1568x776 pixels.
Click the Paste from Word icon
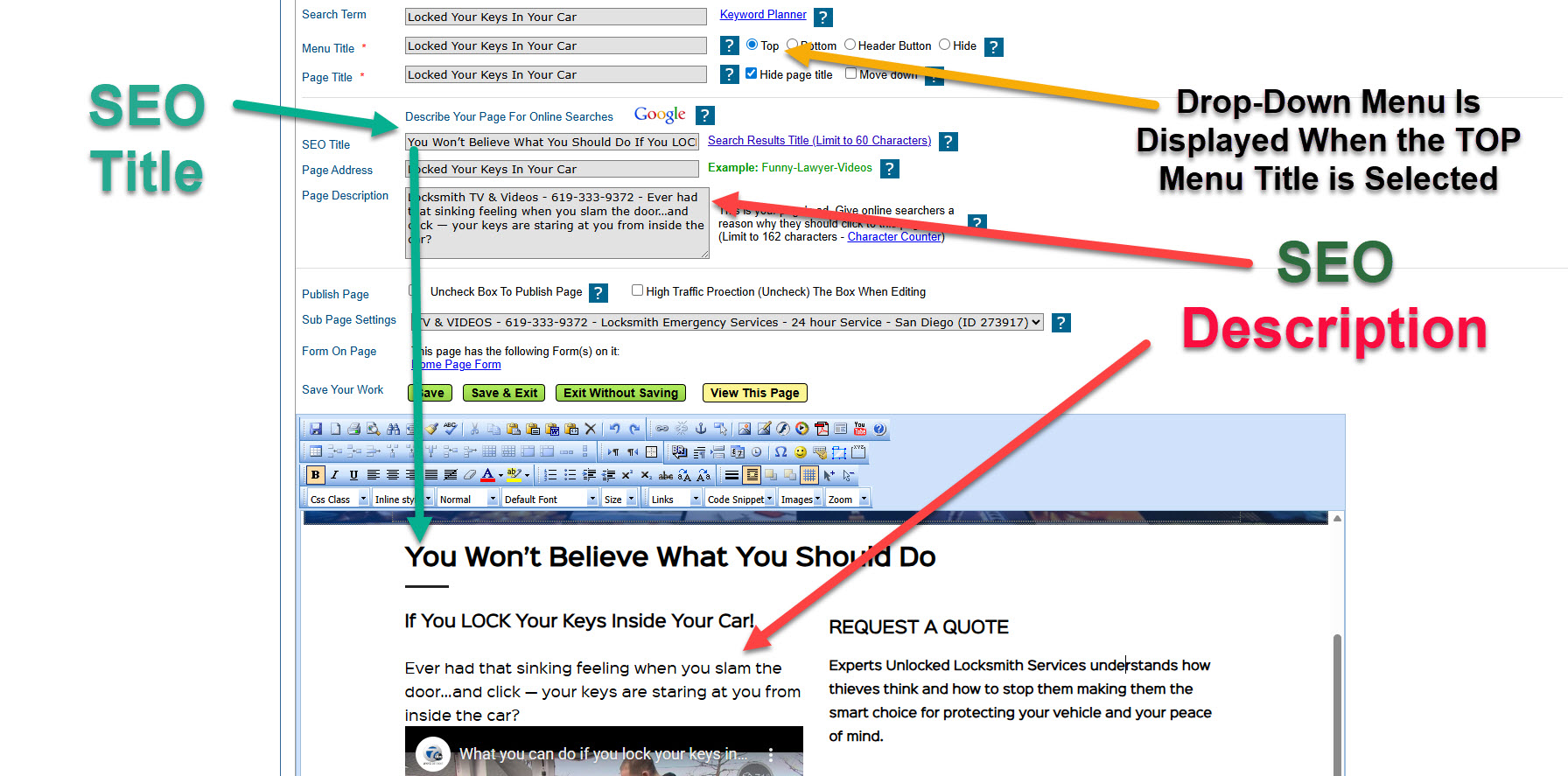pyautogui.click(x=552, y=429)
